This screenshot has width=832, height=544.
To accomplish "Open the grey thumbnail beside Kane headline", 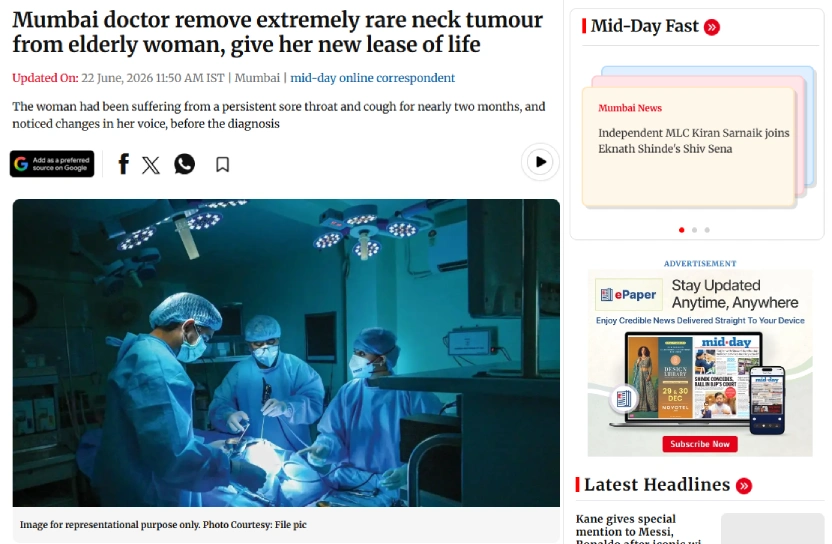I will click(773, 528).
